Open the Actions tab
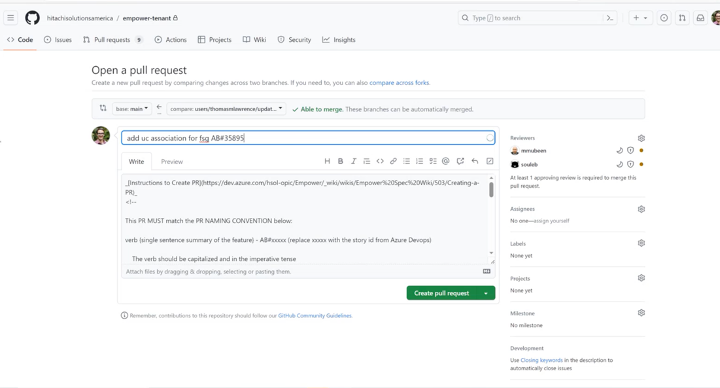 point(170,40)
